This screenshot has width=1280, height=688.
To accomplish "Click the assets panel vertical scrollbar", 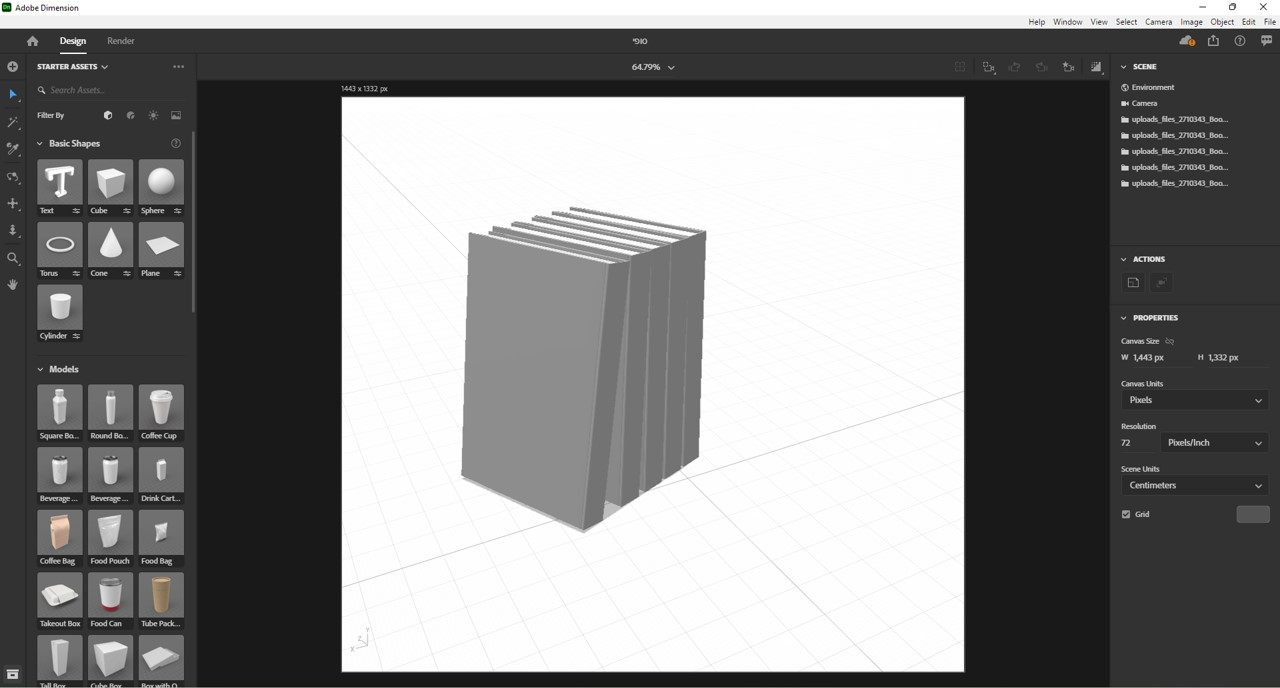I will click(192, 220).
